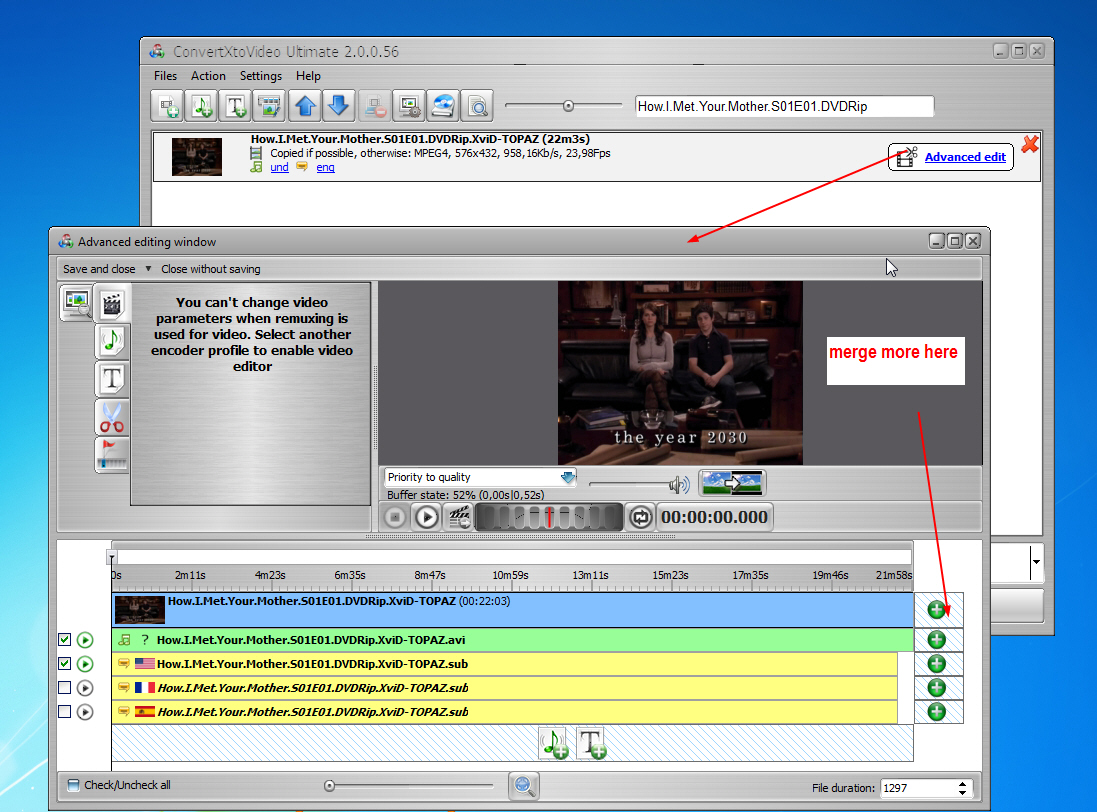This screenshot has width=1097, height=812.
Task: Click Close without saving
Action: [x=211, y=269]
